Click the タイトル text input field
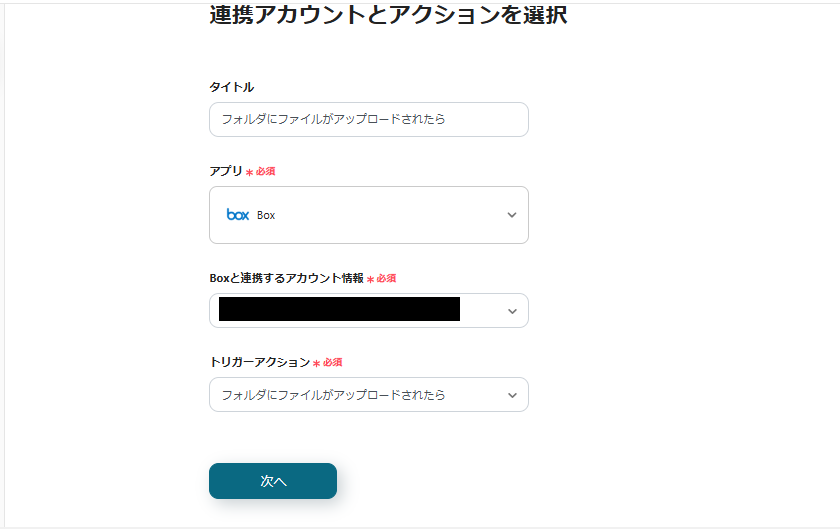 pos(368,119)
